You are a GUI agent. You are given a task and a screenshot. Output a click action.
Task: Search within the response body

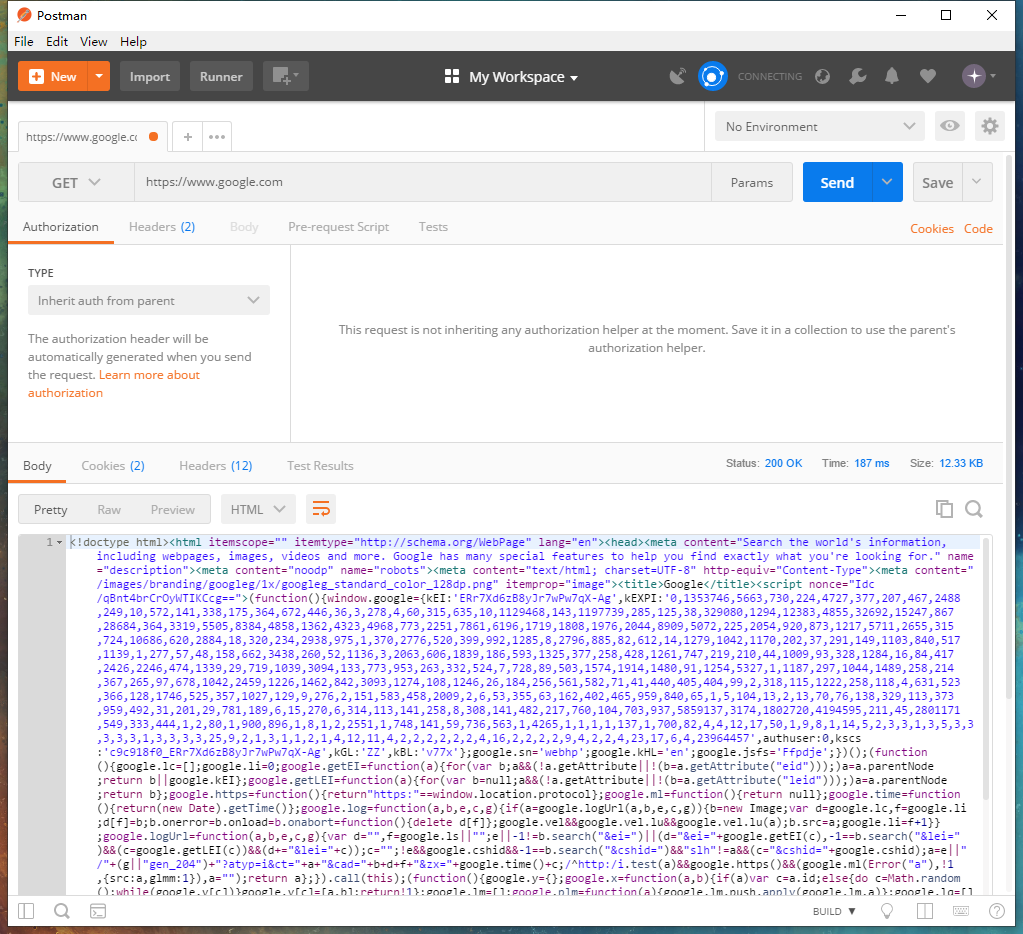(x=974, y=509)
